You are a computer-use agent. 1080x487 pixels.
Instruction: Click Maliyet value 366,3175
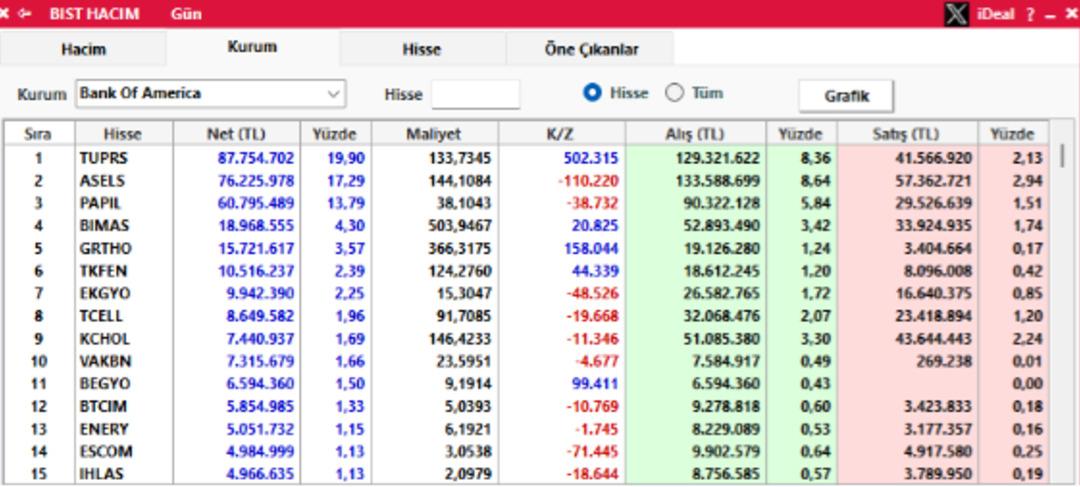pyautogui.click(x=460, y=249)
